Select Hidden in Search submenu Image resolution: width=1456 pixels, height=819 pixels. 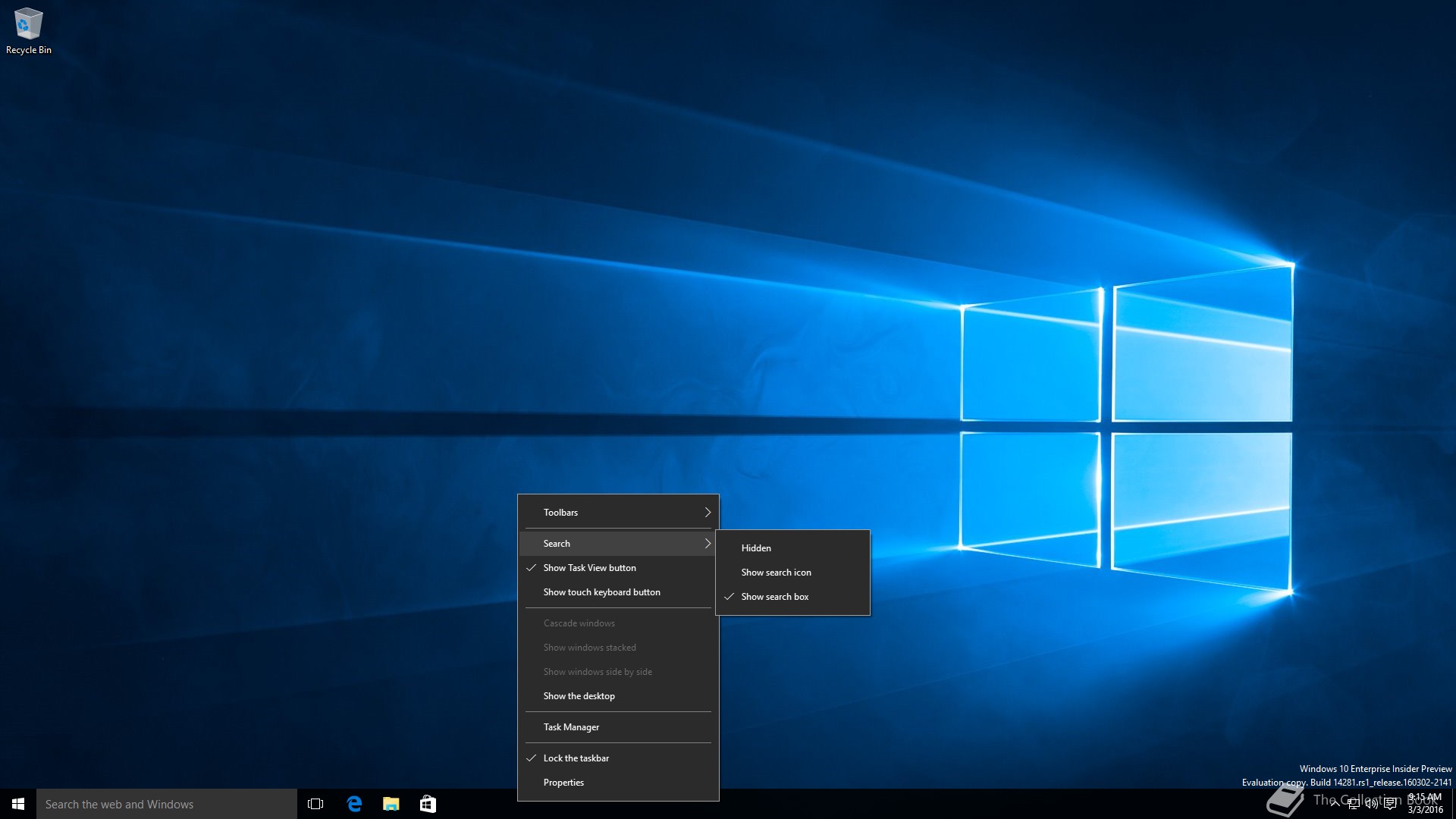click(792, 548)
